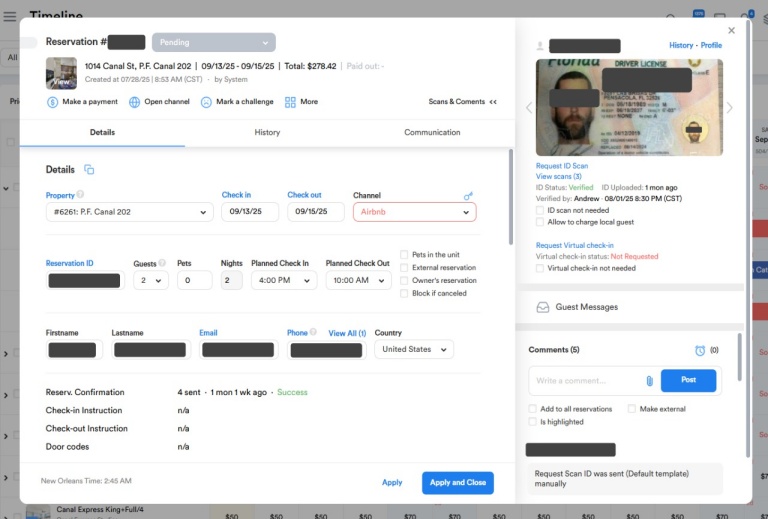Screen dimensions: 768x519
Task: Tick the Is highlighted checkbox
Action: 533,422
